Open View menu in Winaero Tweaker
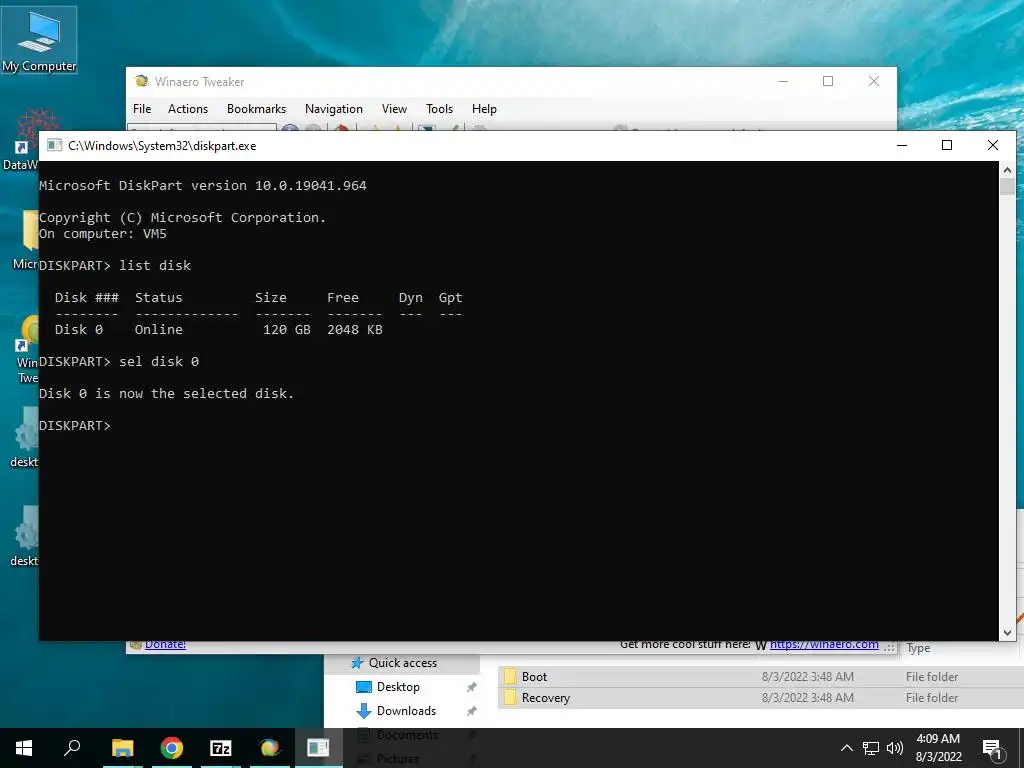This screenshot has height=768, width=1024. click(394, 109)
